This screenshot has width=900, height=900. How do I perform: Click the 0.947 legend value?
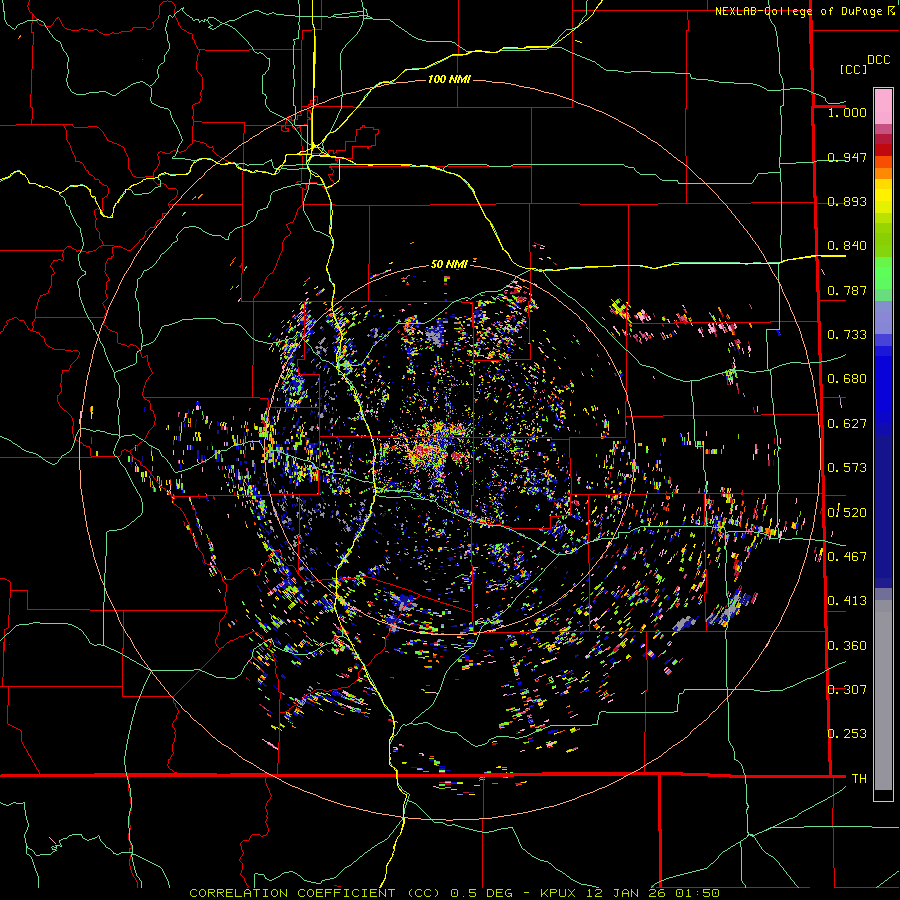[847, 157]
